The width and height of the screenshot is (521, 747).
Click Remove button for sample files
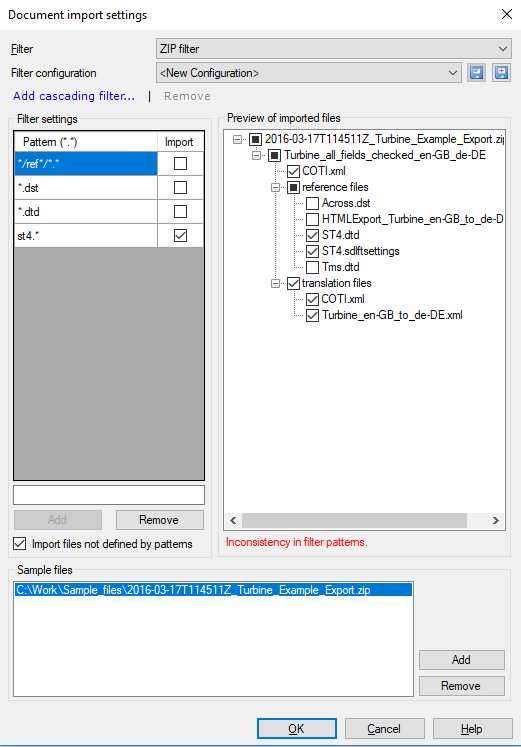[461, 686]
